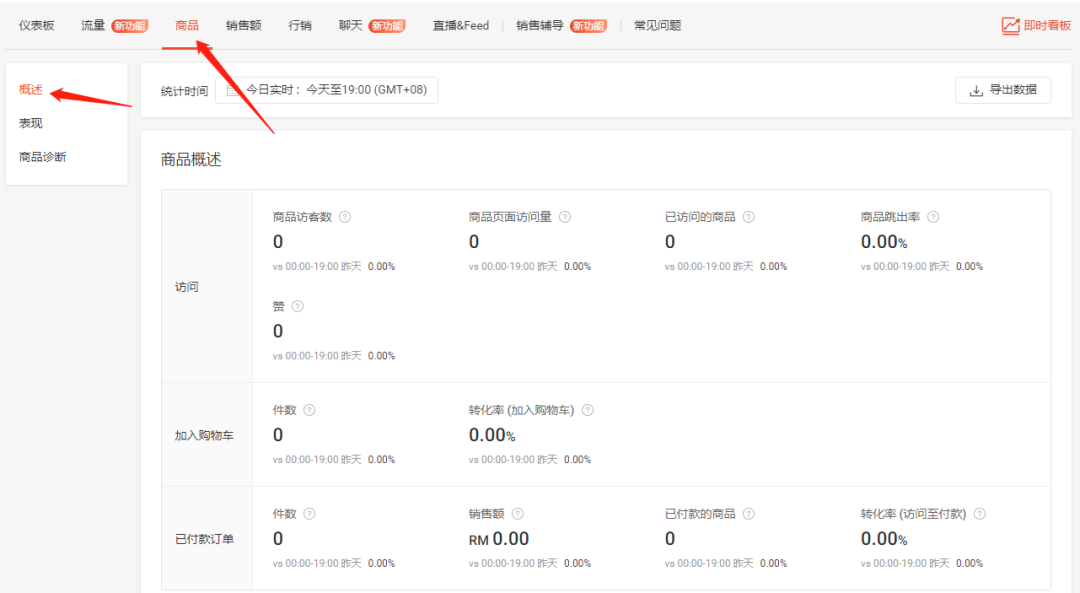Open help icon beside 商品页面访问量
Viewport: 1080px width, 593px height.
click(x=565, y=216)
